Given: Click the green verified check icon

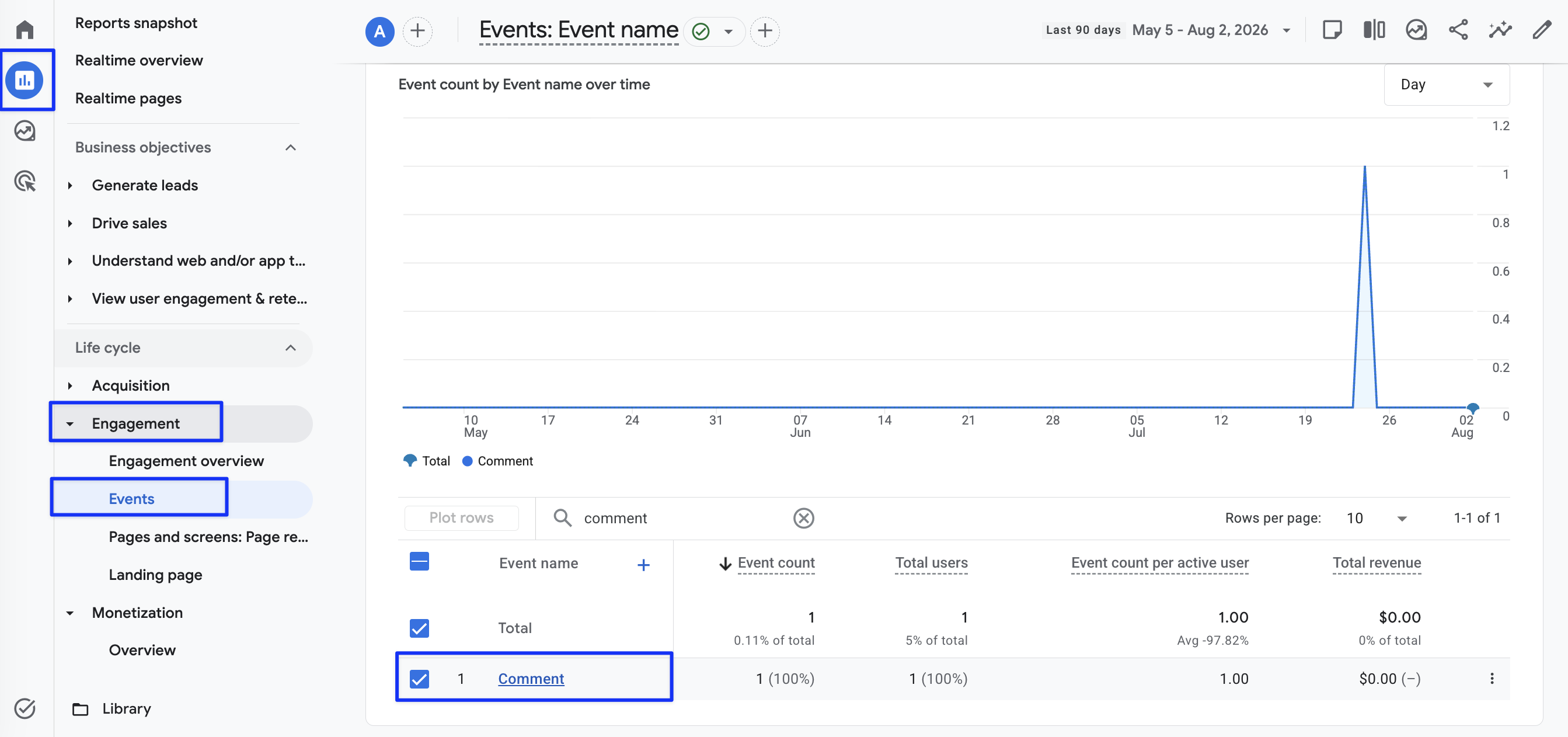Looking at the screenshot, I should (701, 31).
